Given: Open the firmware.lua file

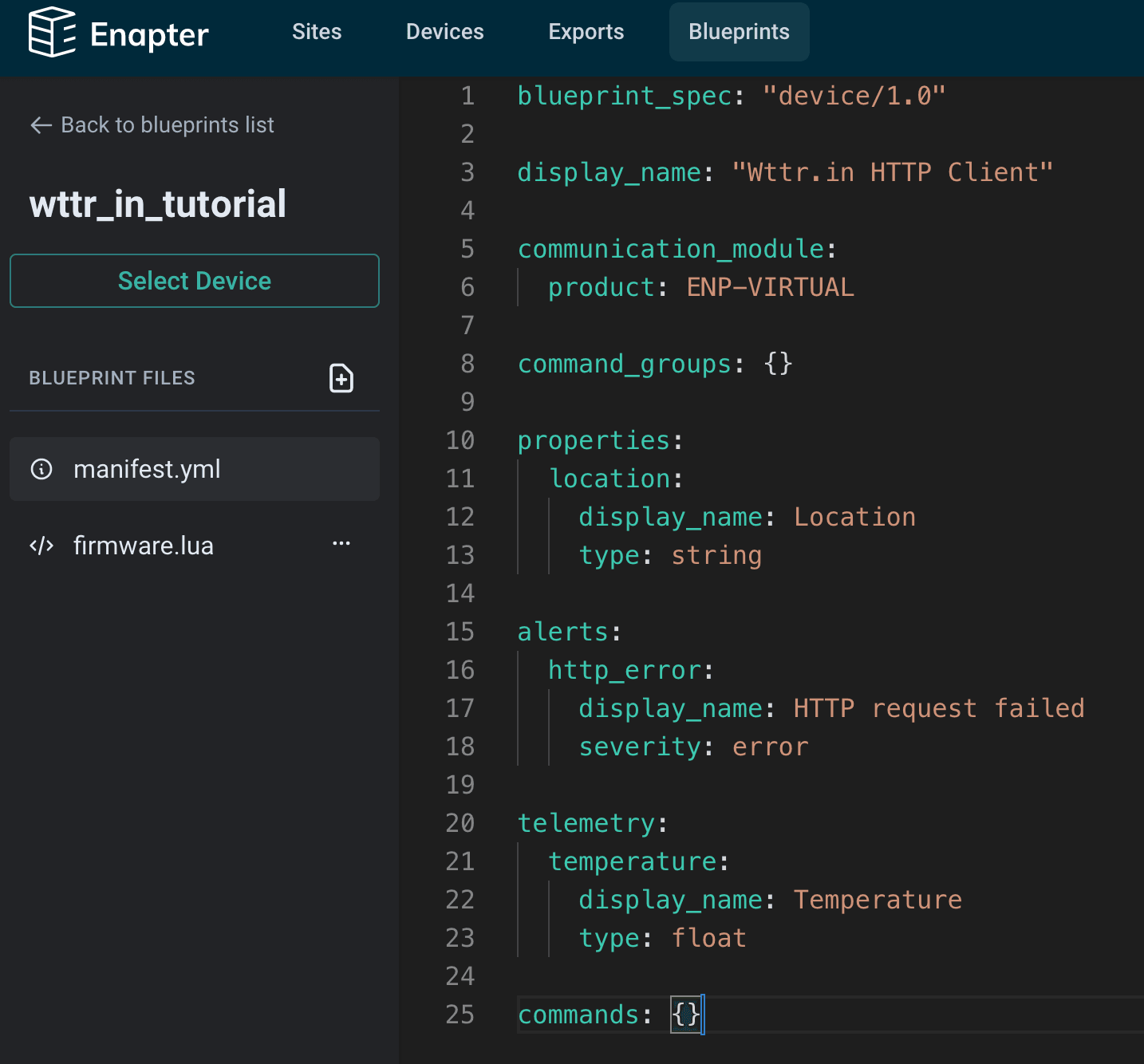Looking at the screenshot, I should tap(144, 546).
